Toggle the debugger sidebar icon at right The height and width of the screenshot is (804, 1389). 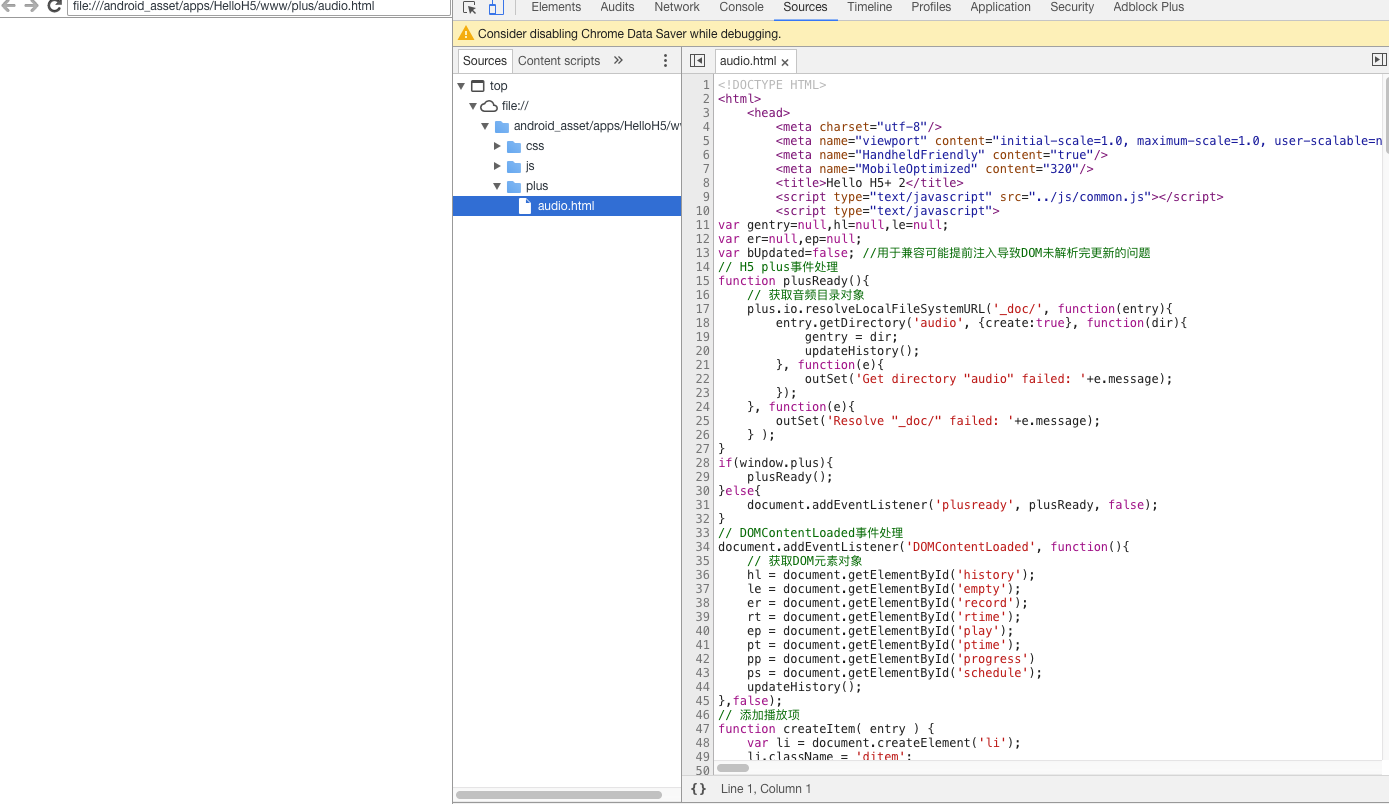point(1378,60)
